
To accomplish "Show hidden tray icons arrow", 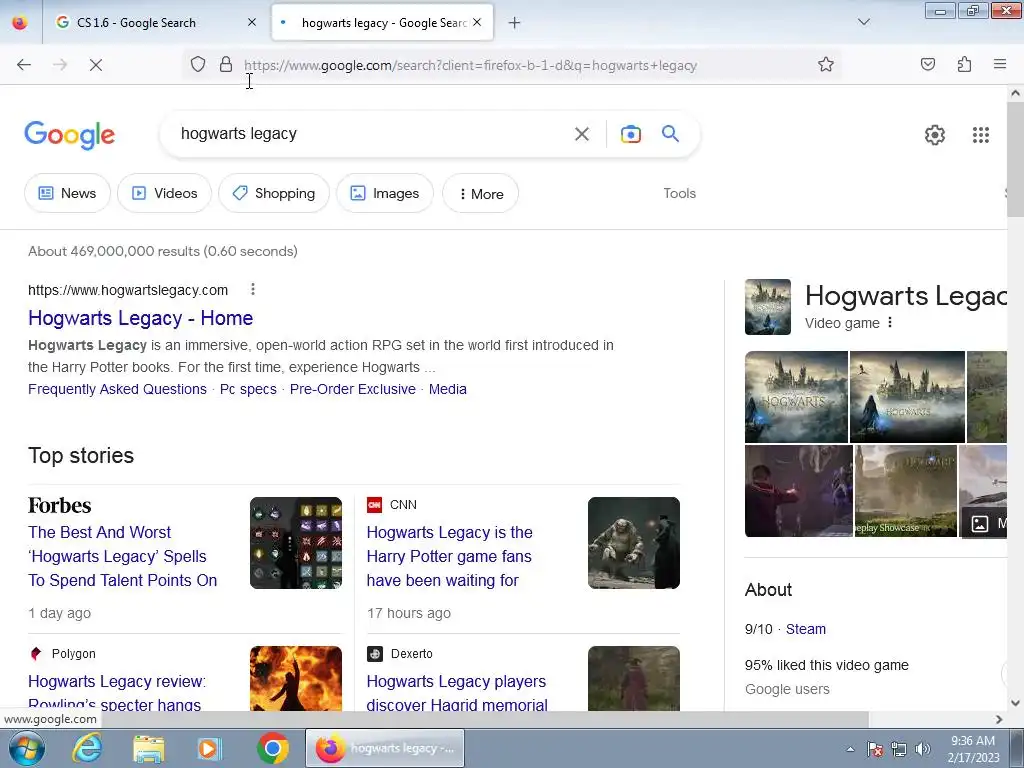I will [850, 749].
